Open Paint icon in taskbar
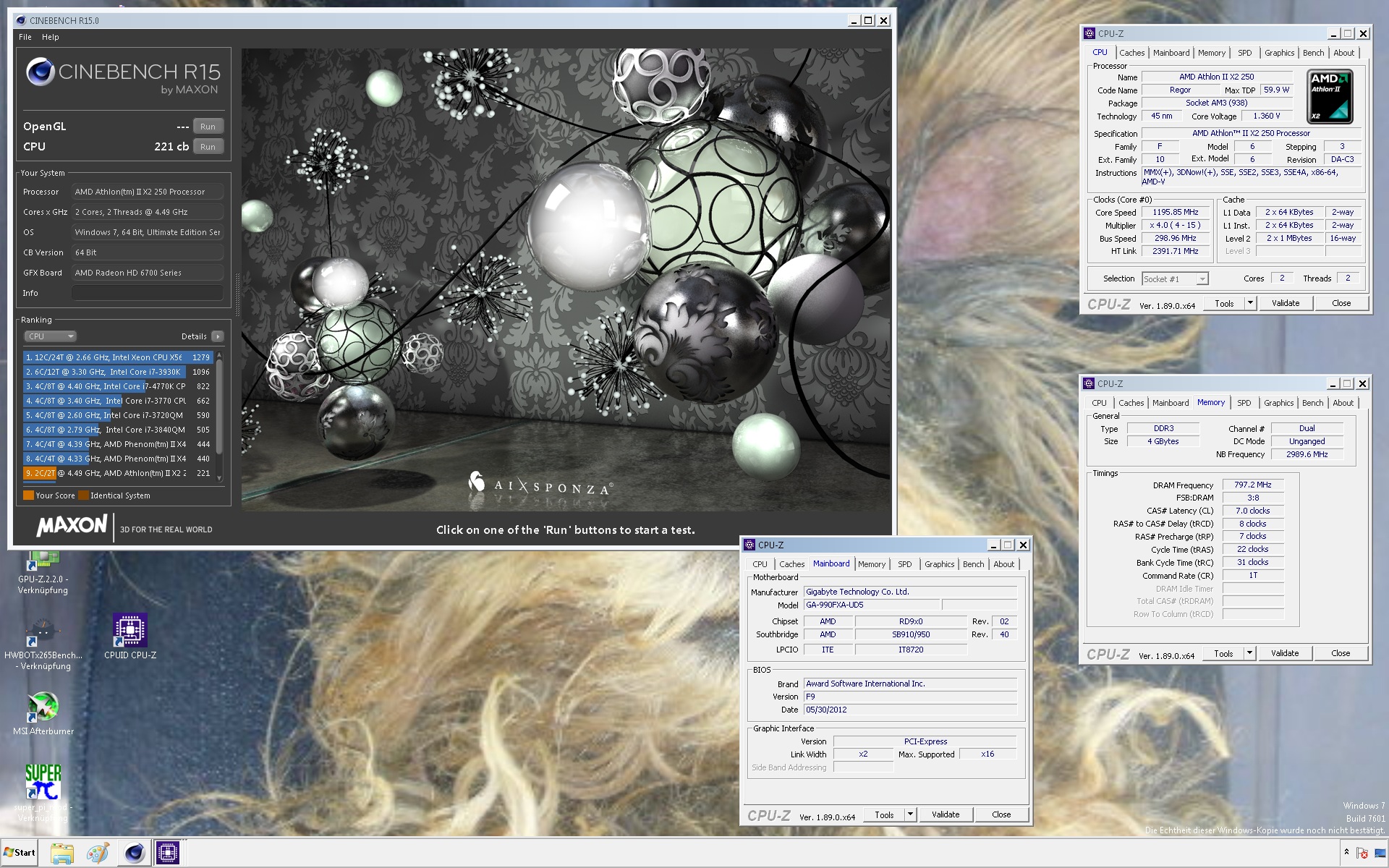Screen dimensions: 1389x868 click(98, 854)
